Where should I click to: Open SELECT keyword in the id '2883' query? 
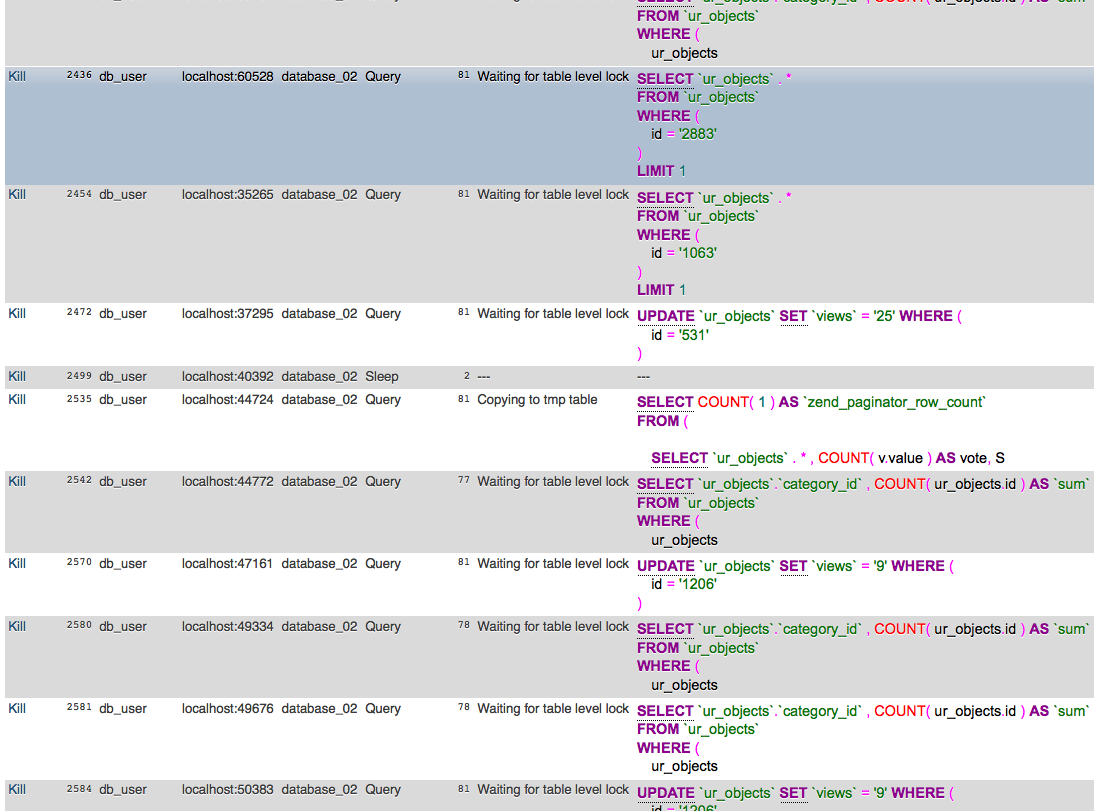pos(665,79)
